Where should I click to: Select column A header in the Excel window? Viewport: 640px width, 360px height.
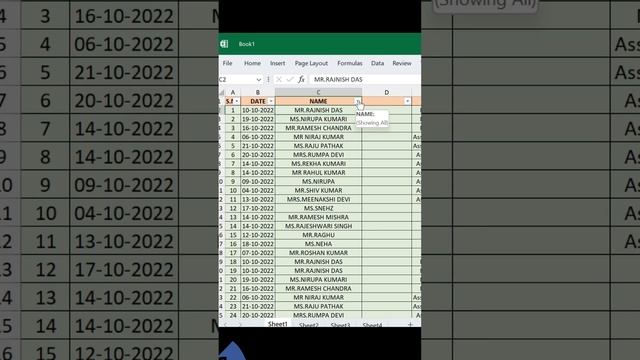[233, 93]
